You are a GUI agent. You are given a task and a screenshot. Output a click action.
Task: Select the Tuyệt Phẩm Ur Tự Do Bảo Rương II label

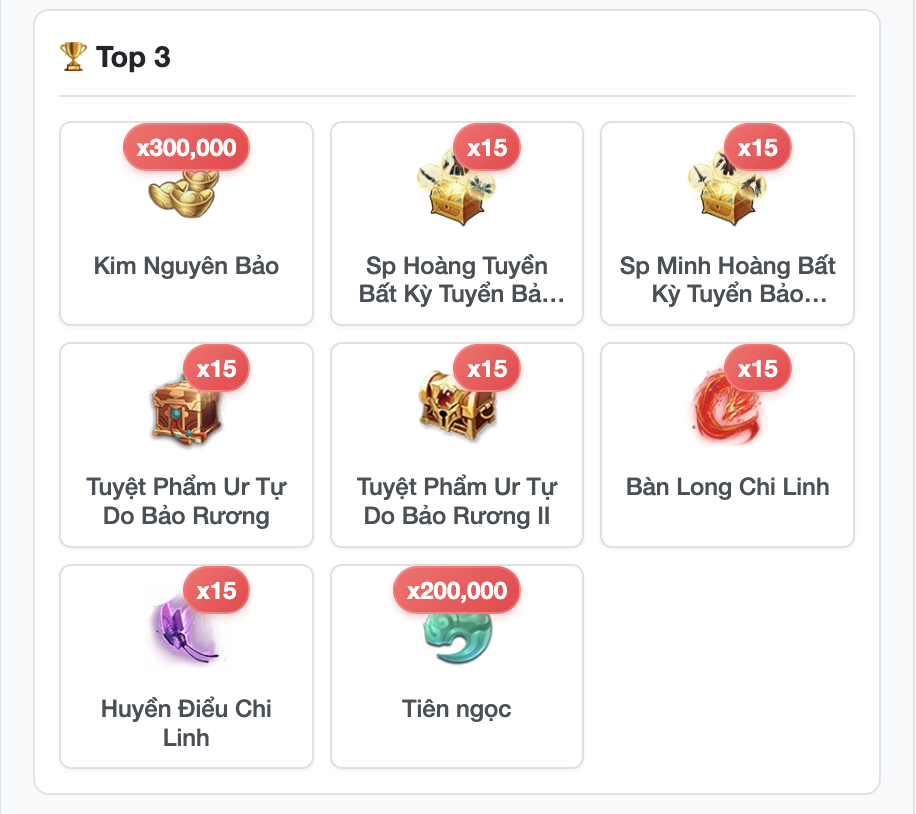[x=457, y=501]
